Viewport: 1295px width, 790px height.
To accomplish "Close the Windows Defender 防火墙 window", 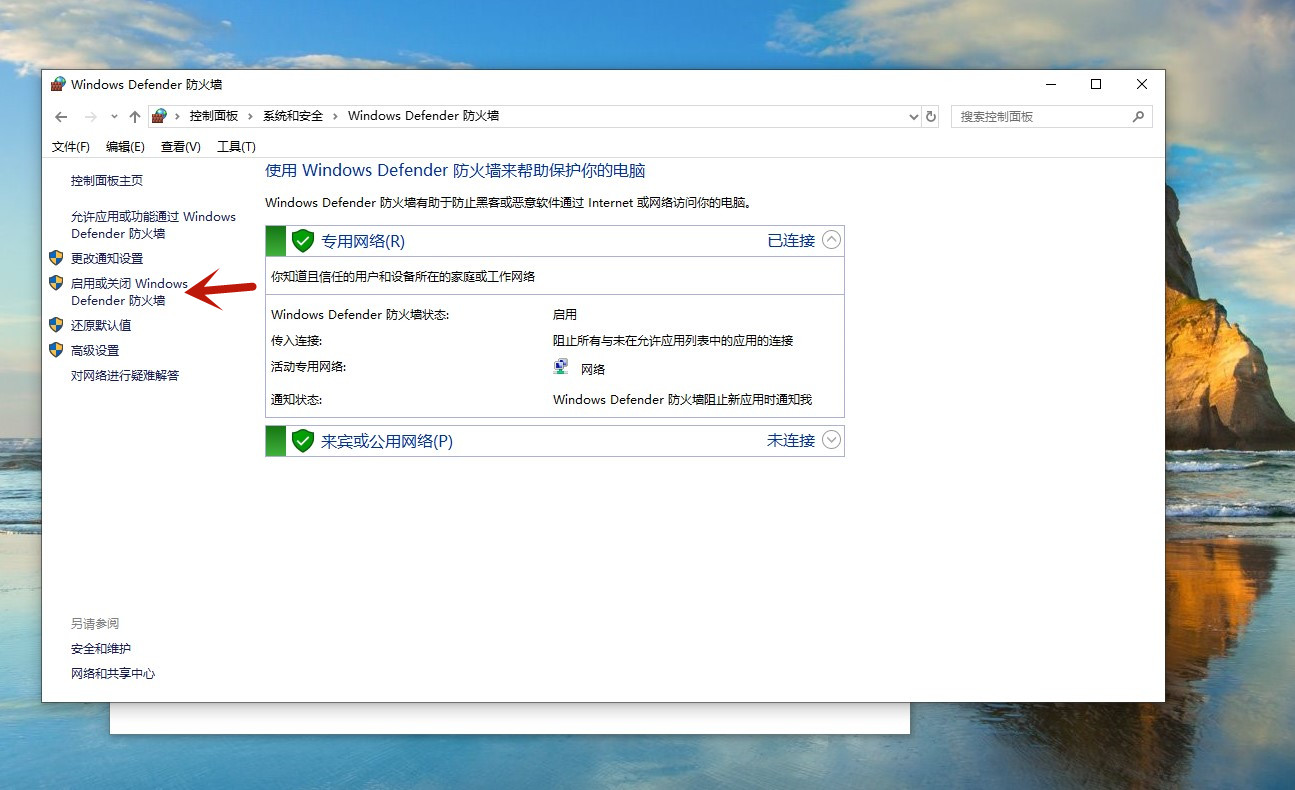I will (x=1142, y=84).
